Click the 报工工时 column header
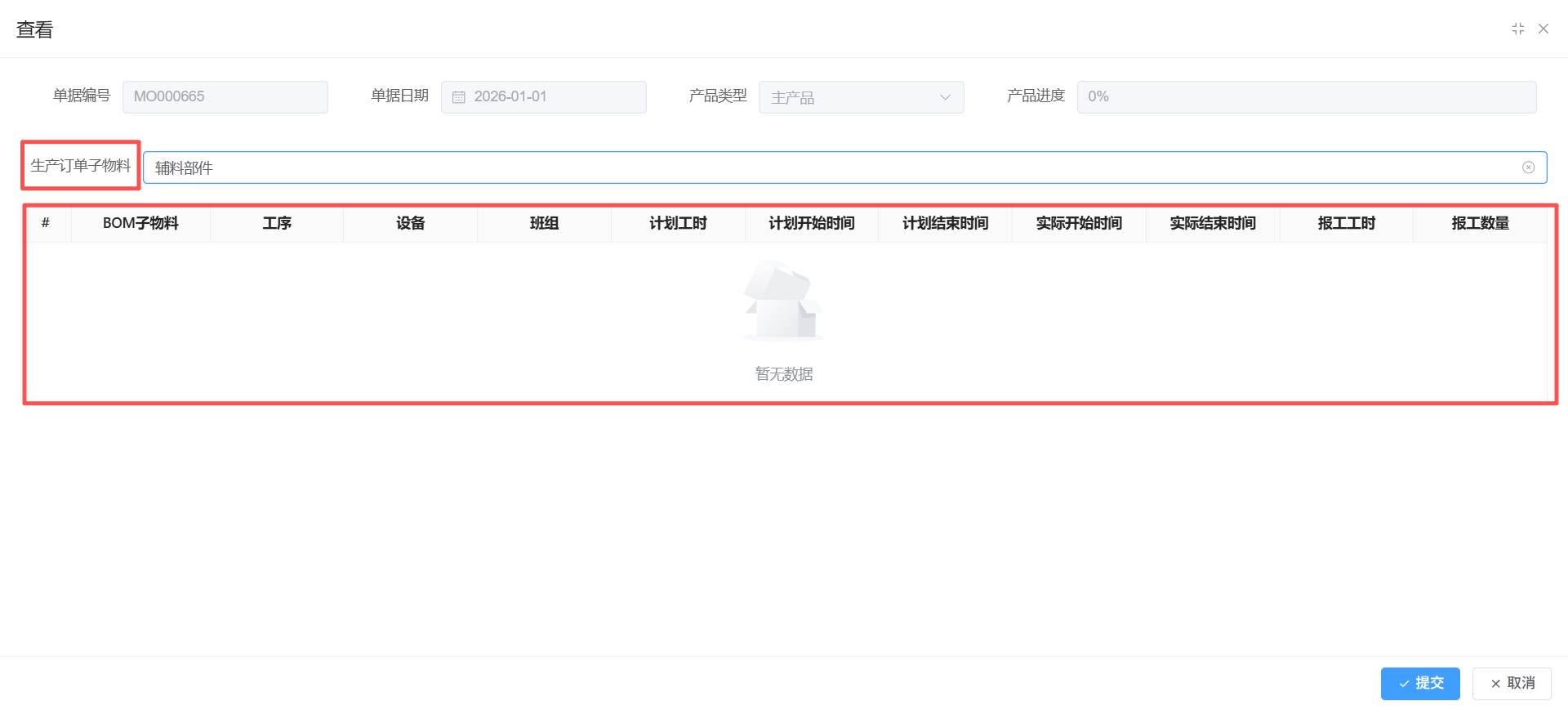The width and height of the screenshot is (1568, 710). [1347, 224]
